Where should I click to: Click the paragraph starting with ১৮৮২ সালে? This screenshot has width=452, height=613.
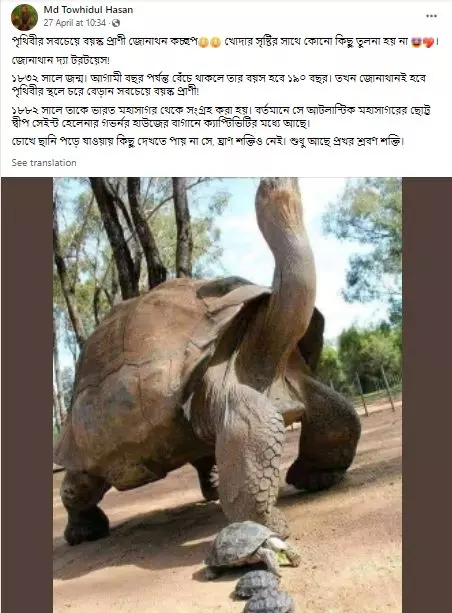point(221,117)
